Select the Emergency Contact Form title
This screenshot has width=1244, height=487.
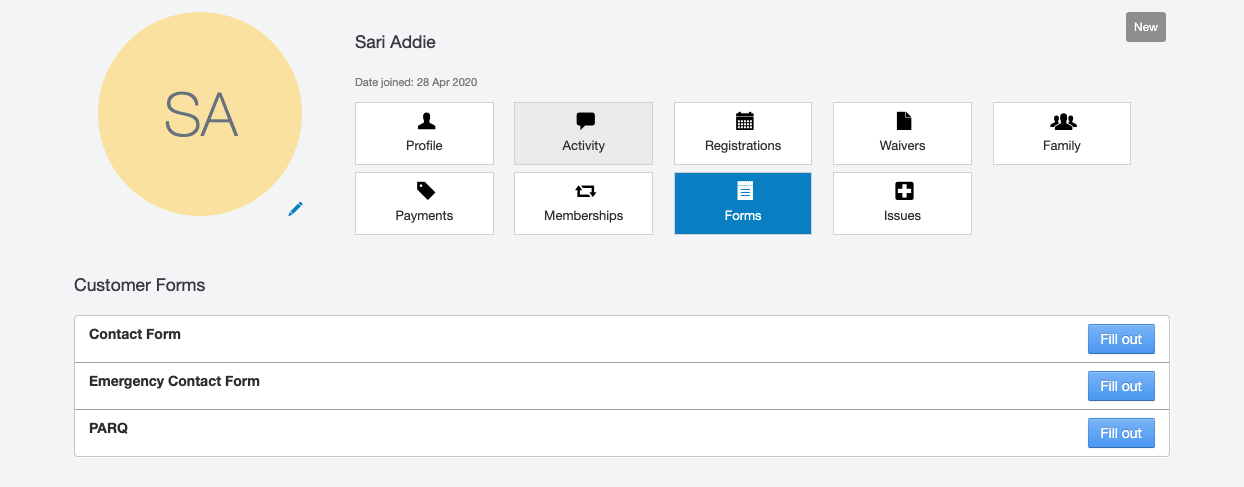point(174,381)
